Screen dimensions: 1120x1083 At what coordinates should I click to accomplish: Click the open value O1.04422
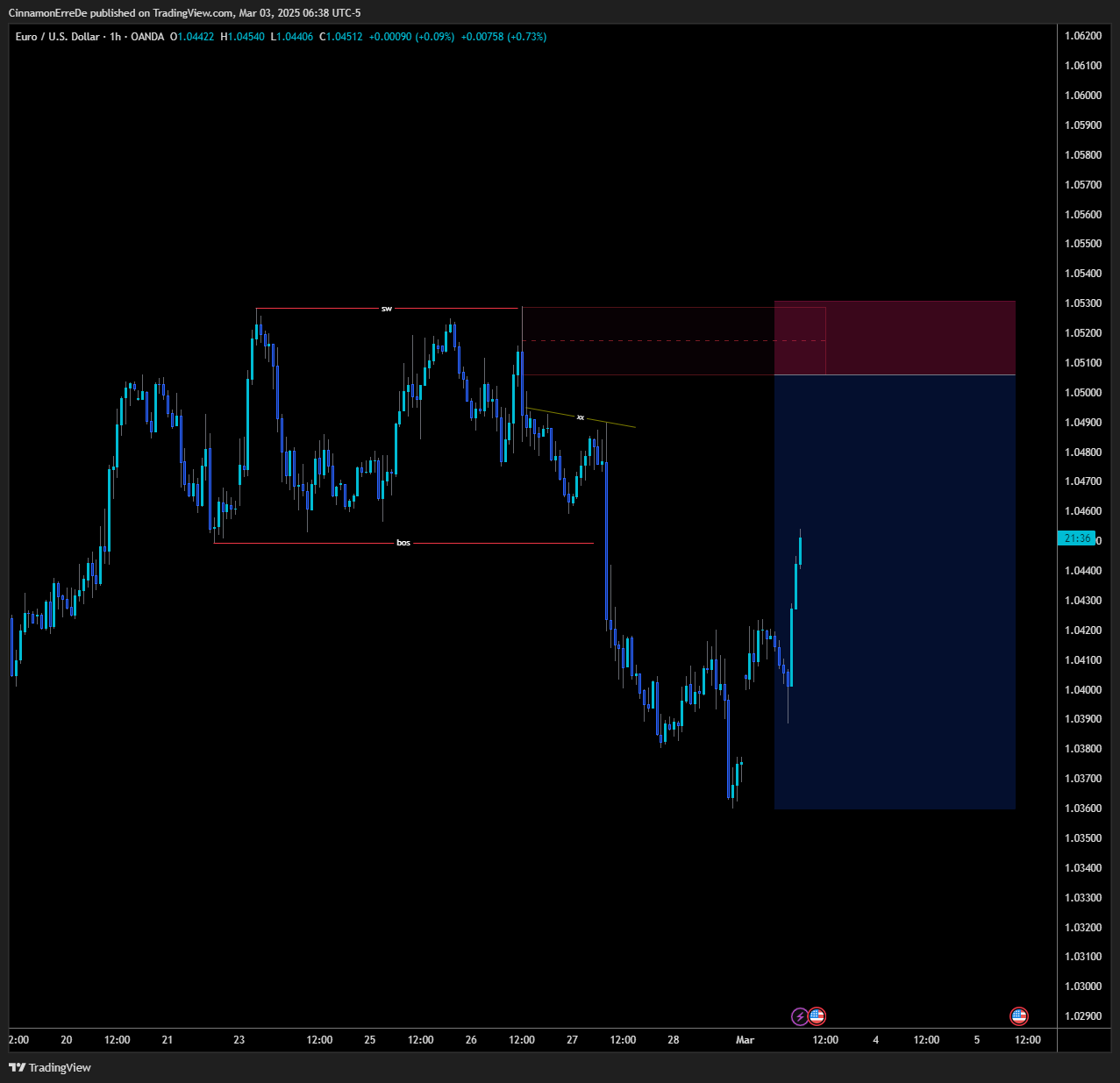(192, 37)
